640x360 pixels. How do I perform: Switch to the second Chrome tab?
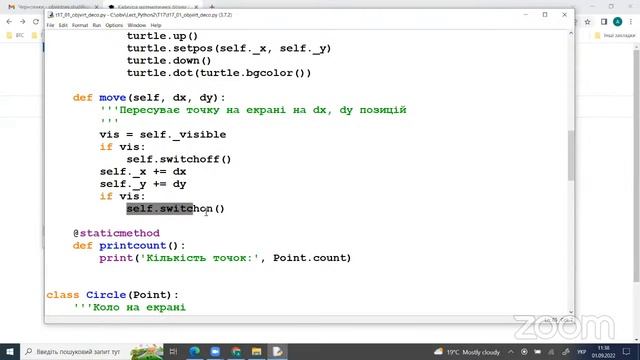[153, 7]
